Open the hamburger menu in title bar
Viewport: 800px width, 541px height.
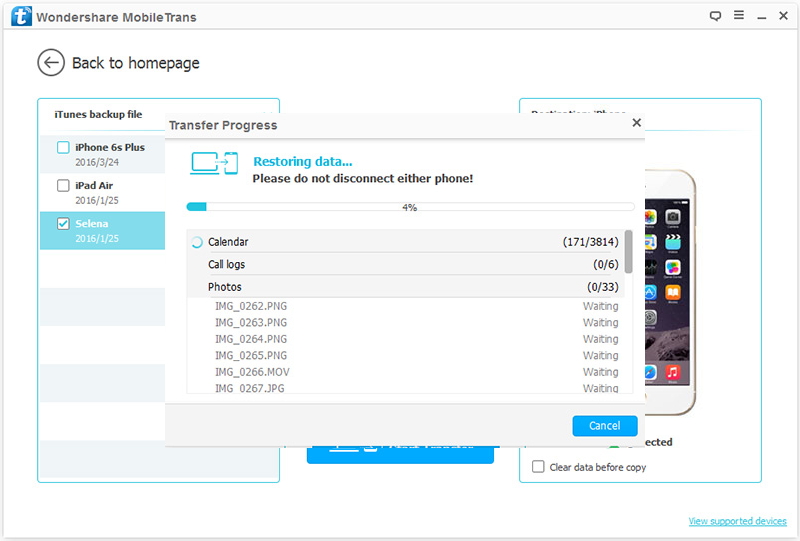click(738, 15)
